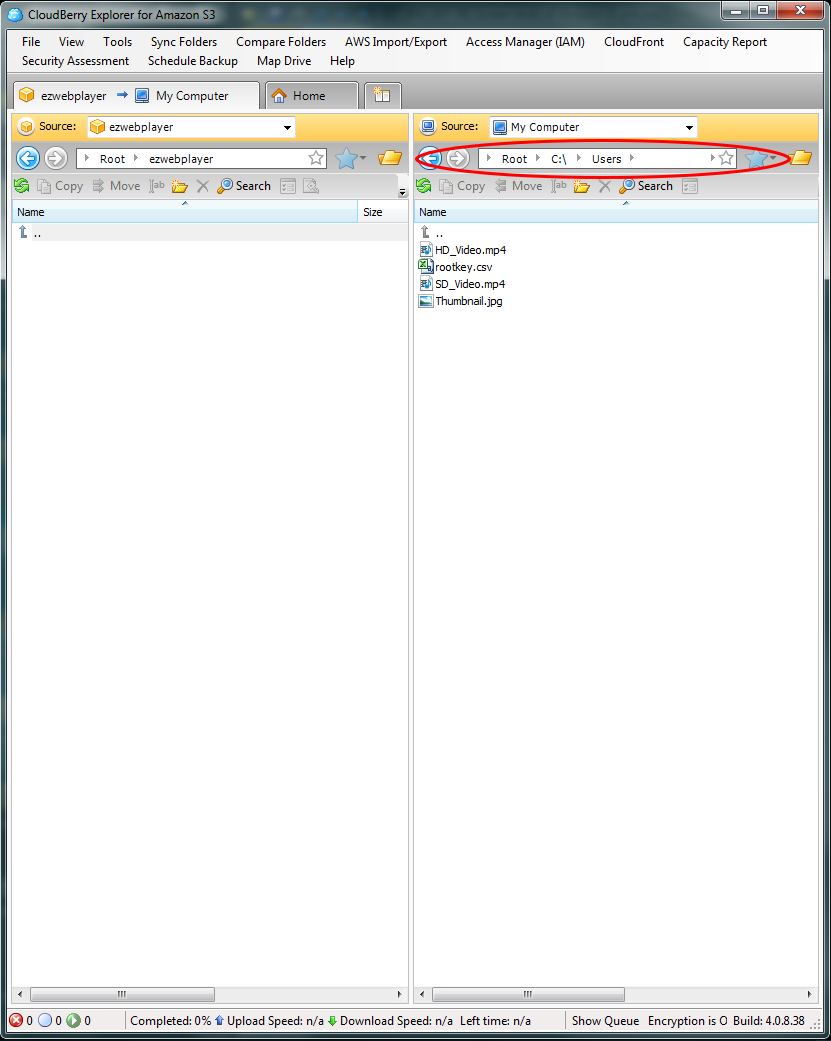This screenshot has width=831, height=1041.
Task: Click delete X icon in right pane toolbar
Action: tap(605, 187)
